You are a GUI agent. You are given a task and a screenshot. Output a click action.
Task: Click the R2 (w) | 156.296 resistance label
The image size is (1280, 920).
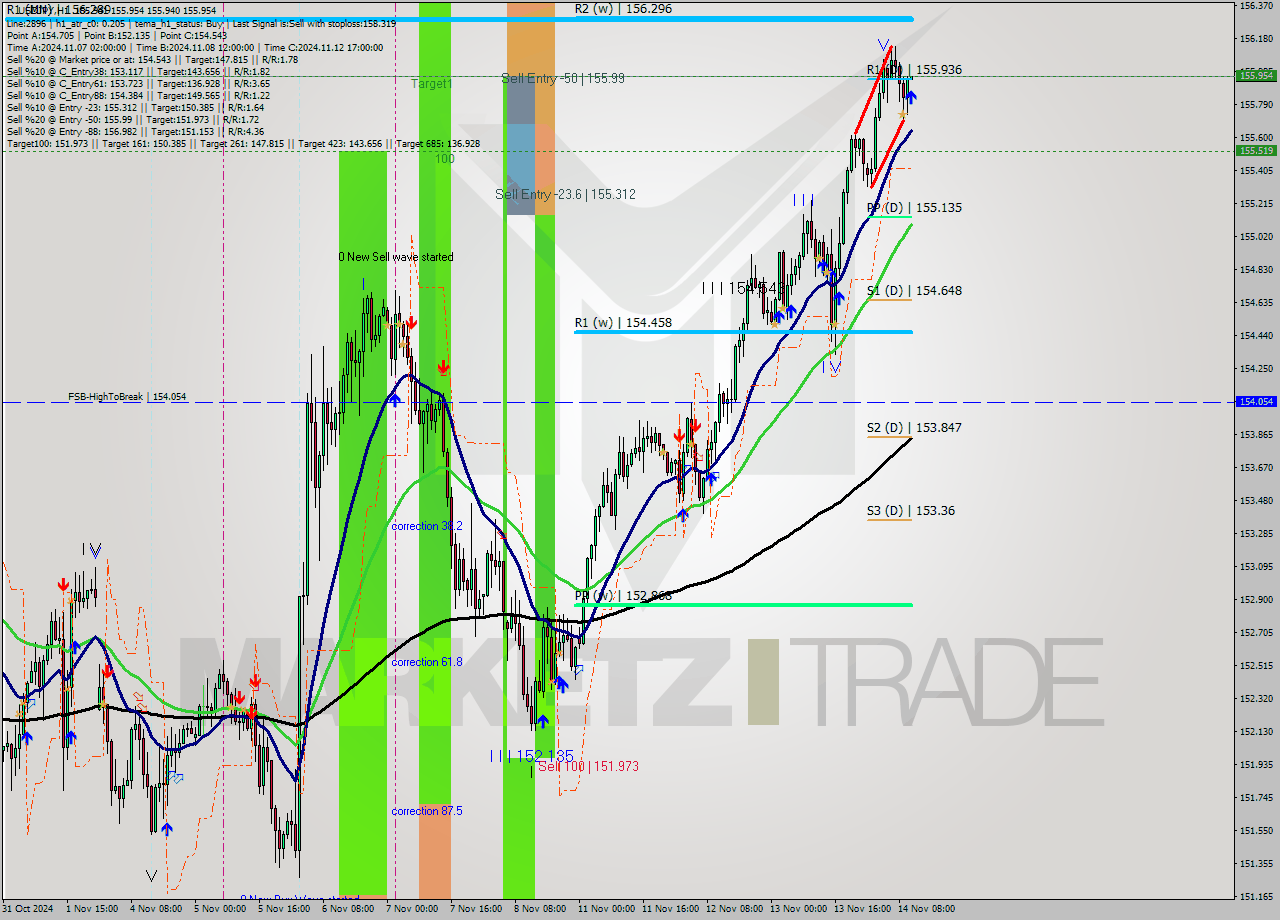pyautogui.click(x=623, y=8)
